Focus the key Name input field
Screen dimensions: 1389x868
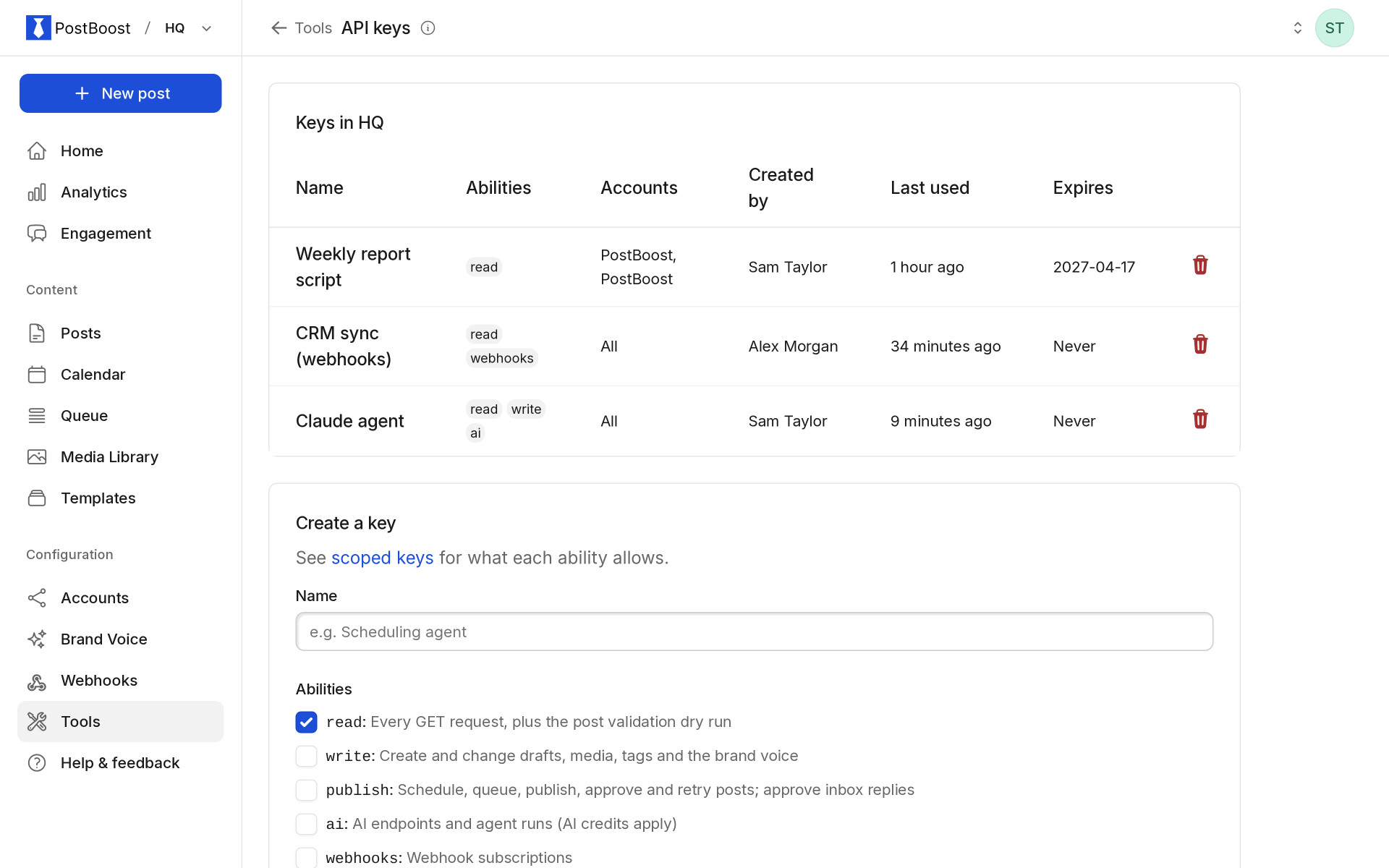(x=754, y=631)
